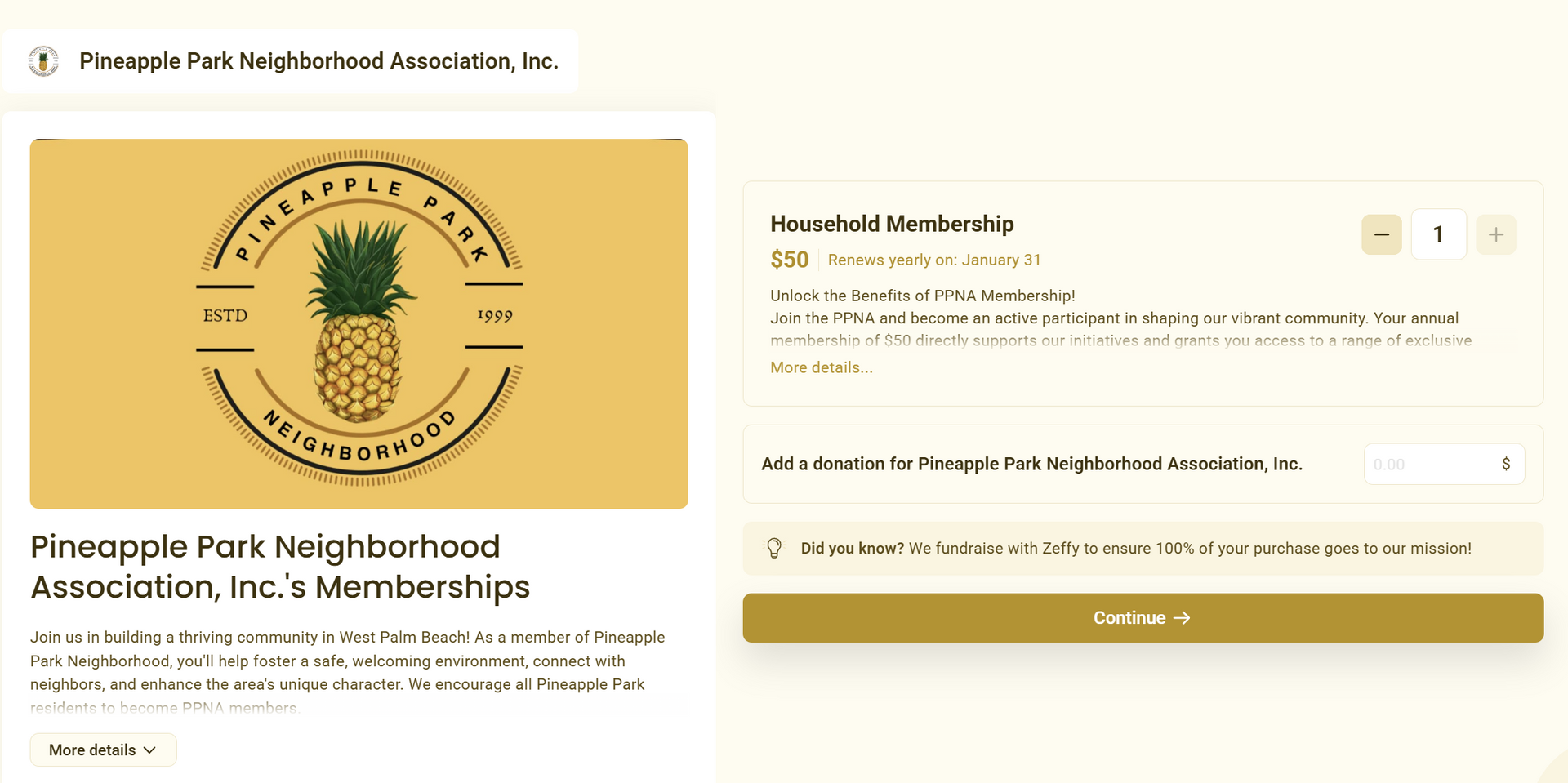The image size is (1568, 783).
Task: Click the small pineapple logo in header
Action: (44, 61)
